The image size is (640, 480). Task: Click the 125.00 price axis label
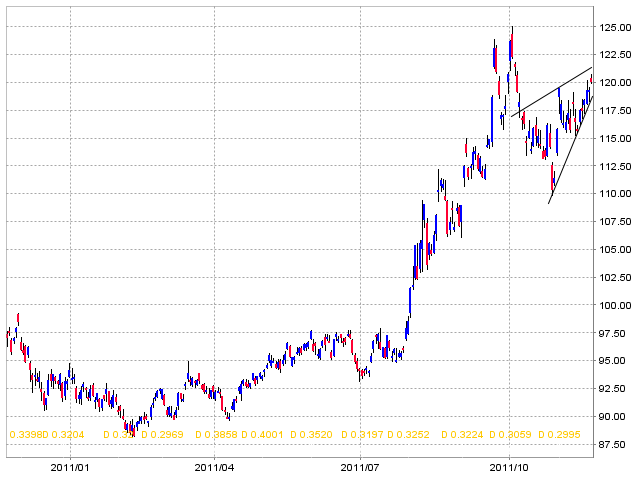point(615,28)
